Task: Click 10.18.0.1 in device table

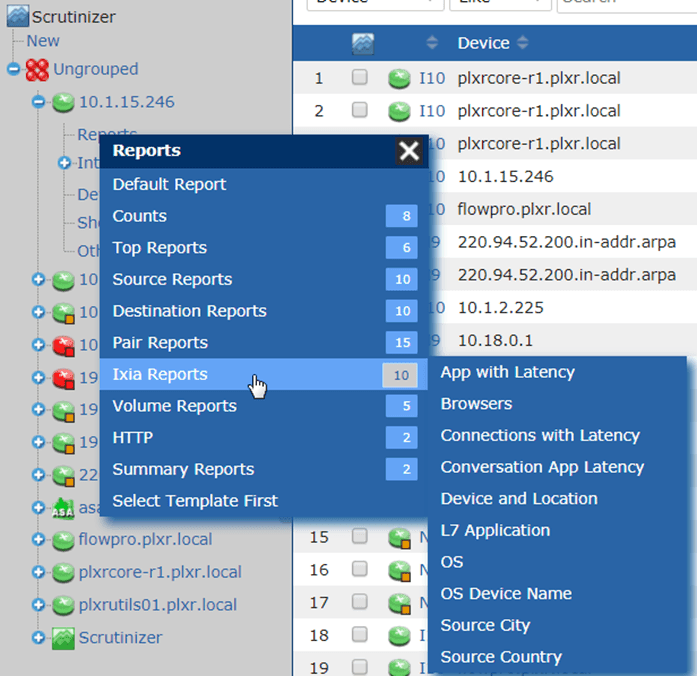Action: [495, 340]
